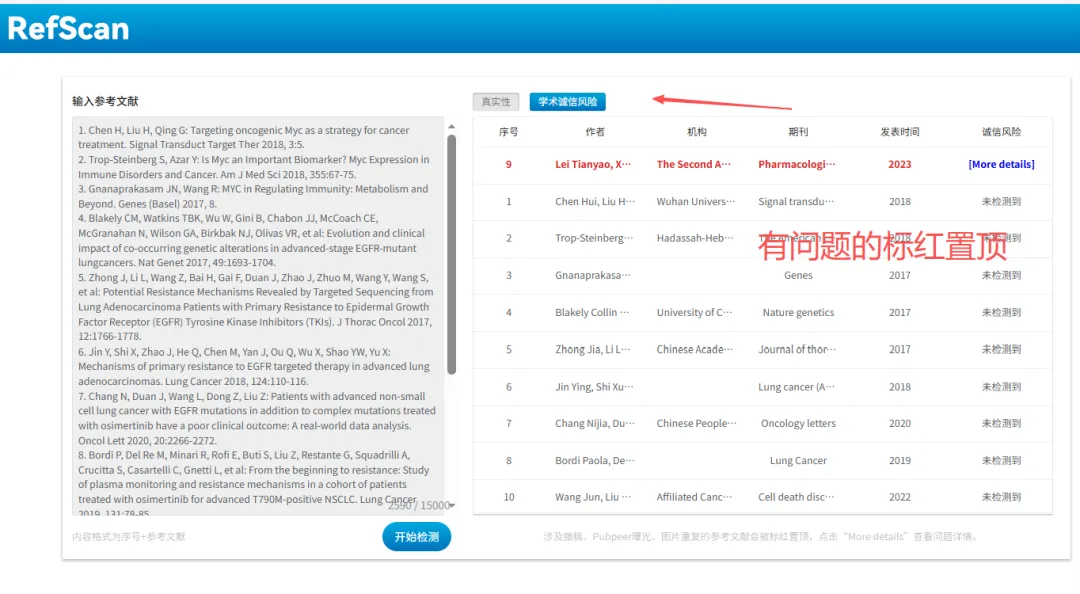
Task: Click the Nature genetics journal cell
Action: [x=798, y=312]
